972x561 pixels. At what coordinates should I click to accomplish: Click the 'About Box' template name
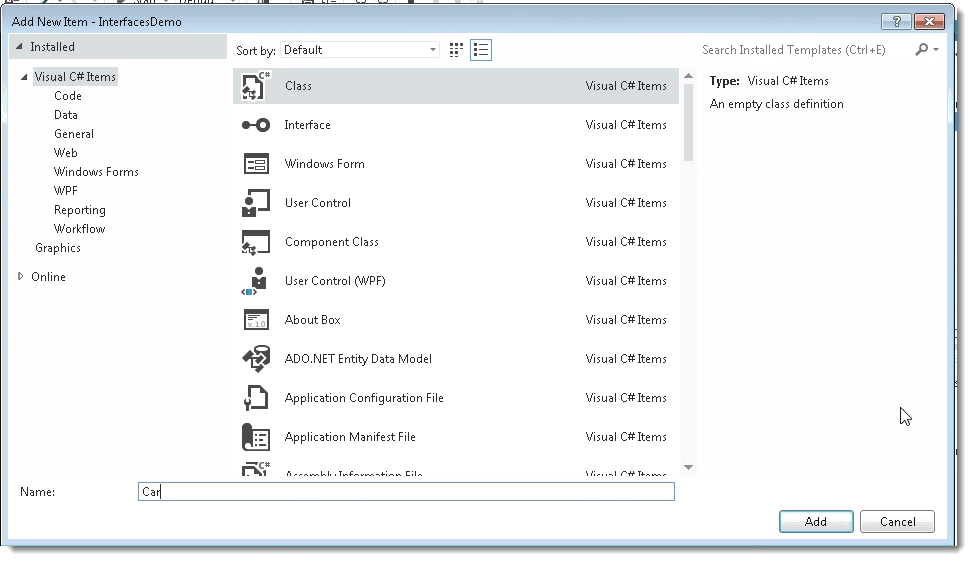pyautogui.click(x=312, y=320)
